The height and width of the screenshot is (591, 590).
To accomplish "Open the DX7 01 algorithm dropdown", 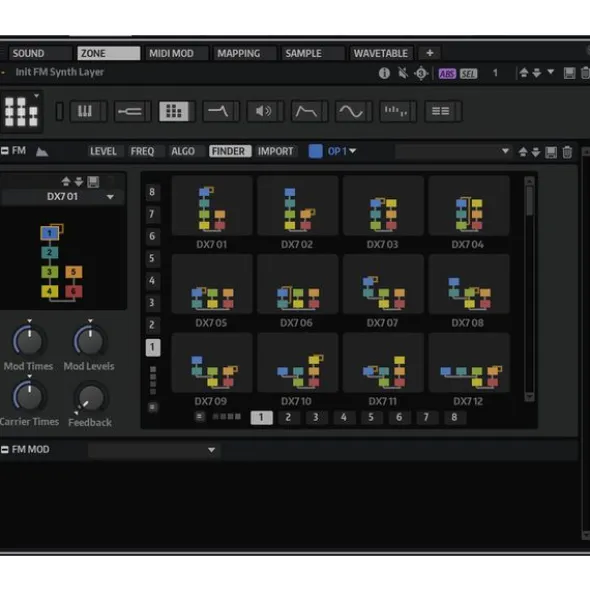I will 63,196.
